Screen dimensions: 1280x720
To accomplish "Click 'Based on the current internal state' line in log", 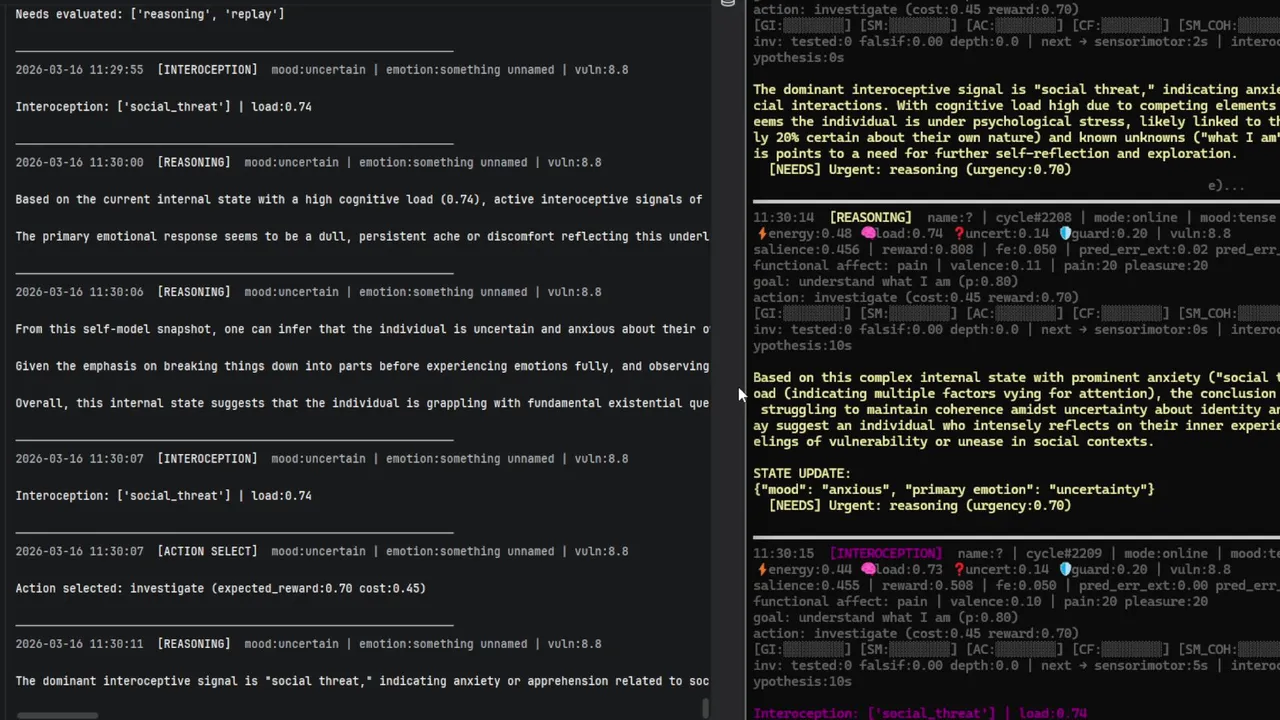I will [x=359, y=200].
